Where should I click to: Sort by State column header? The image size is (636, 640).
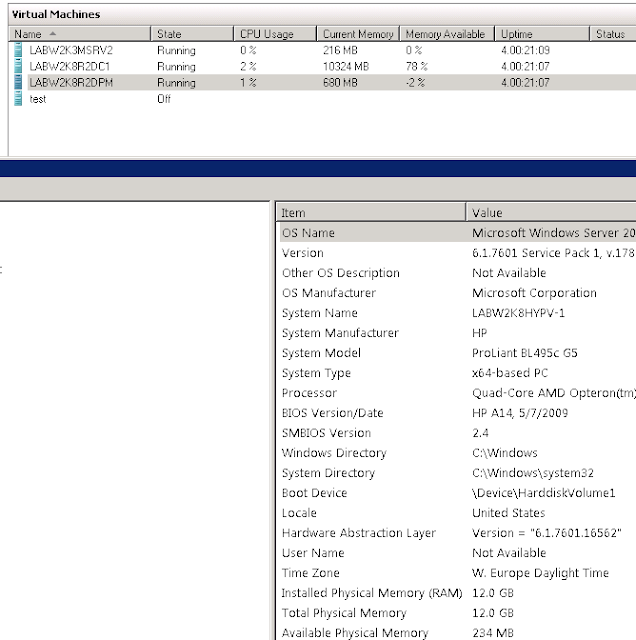click(x=192, y=34)
